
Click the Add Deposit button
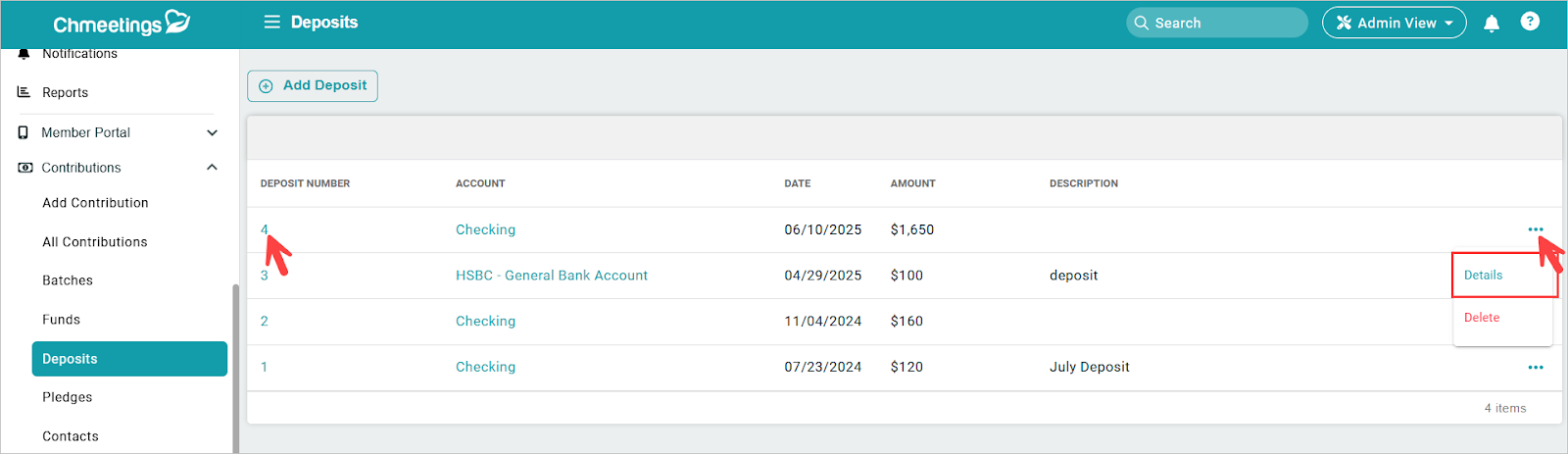click(313, 86)
